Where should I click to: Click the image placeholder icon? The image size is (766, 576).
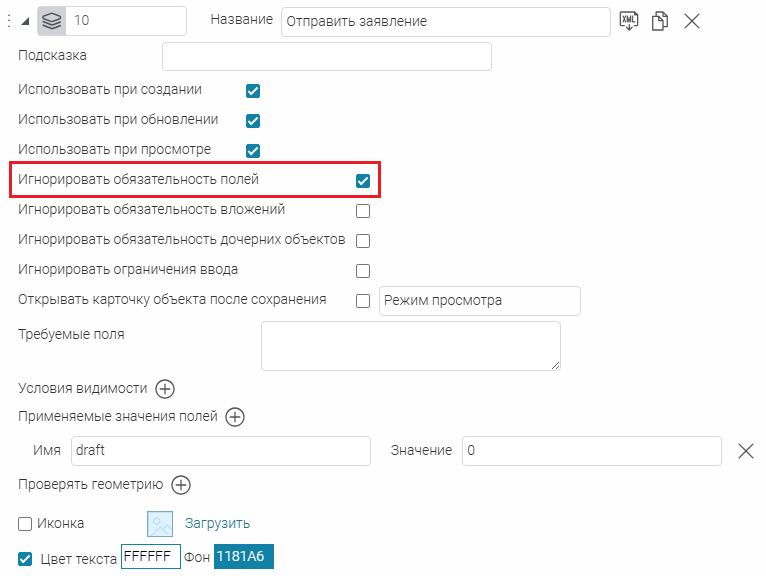pos(161,524)
